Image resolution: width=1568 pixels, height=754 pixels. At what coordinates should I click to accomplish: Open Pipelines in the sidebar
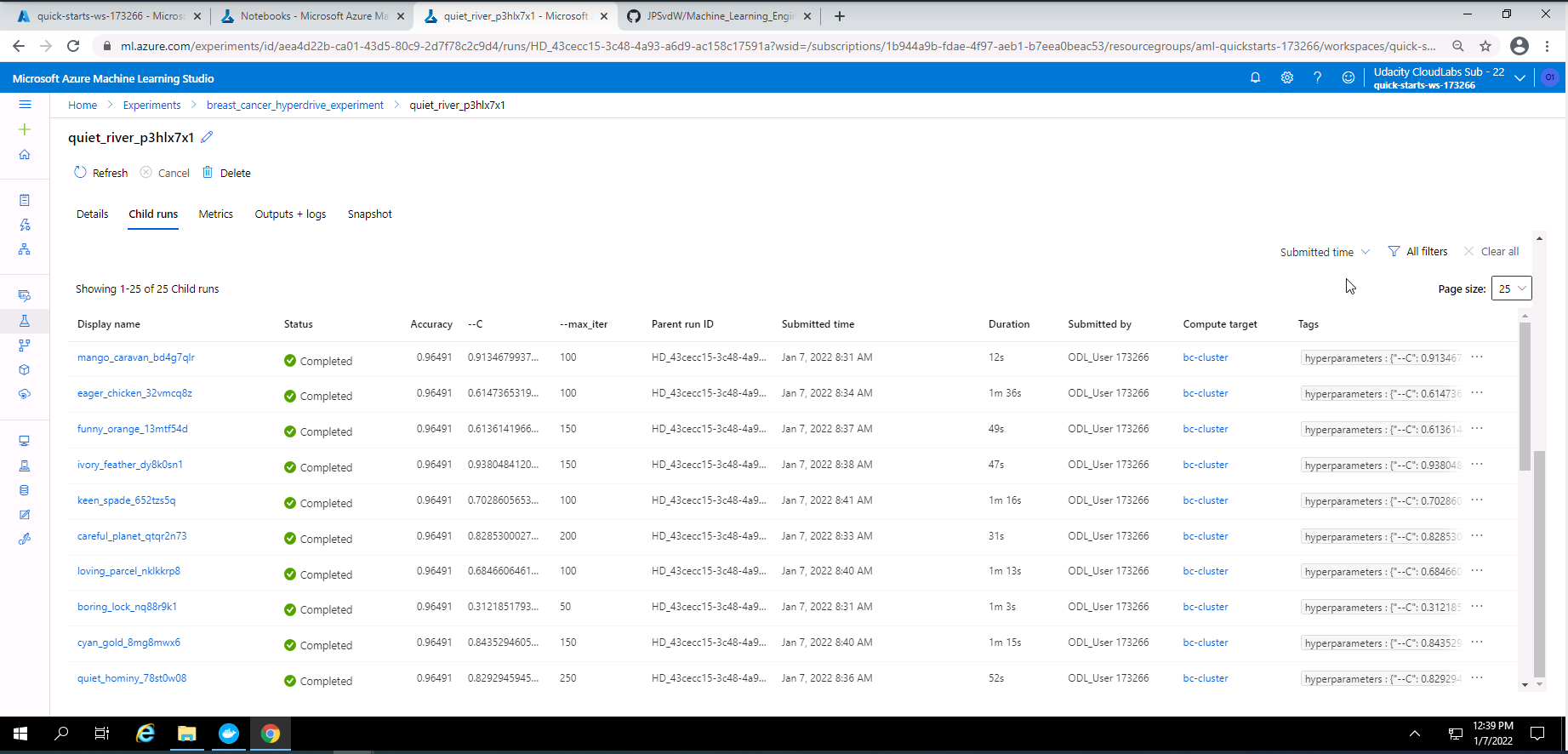[x=25, y=345]
